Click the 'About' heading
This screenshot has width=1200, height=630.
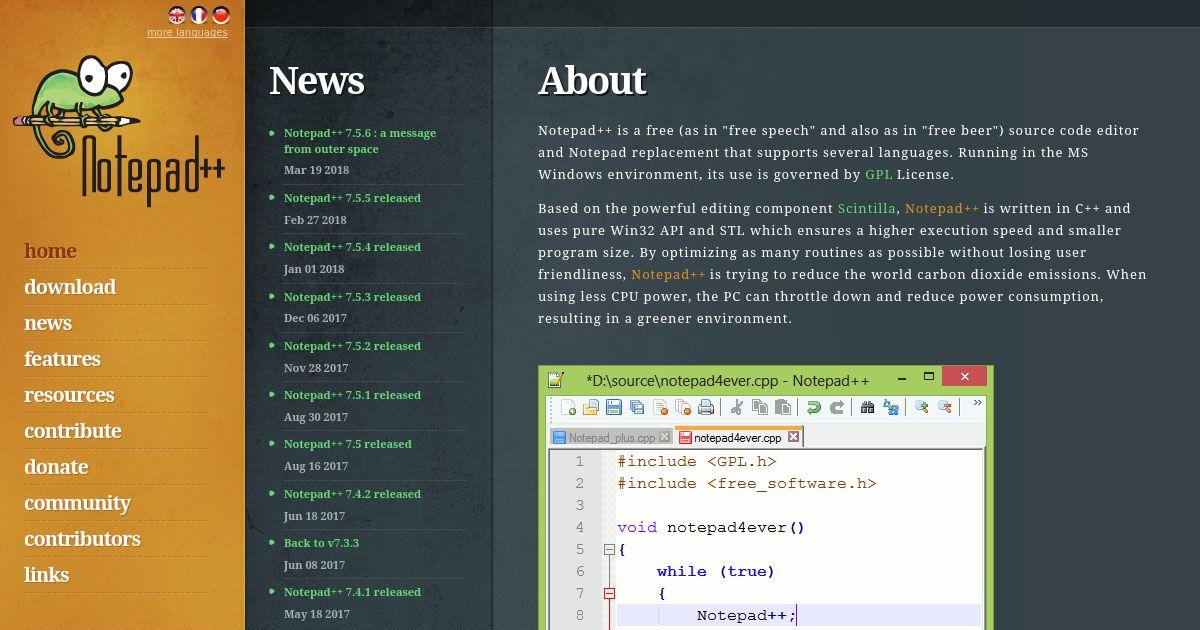point(592,81)
